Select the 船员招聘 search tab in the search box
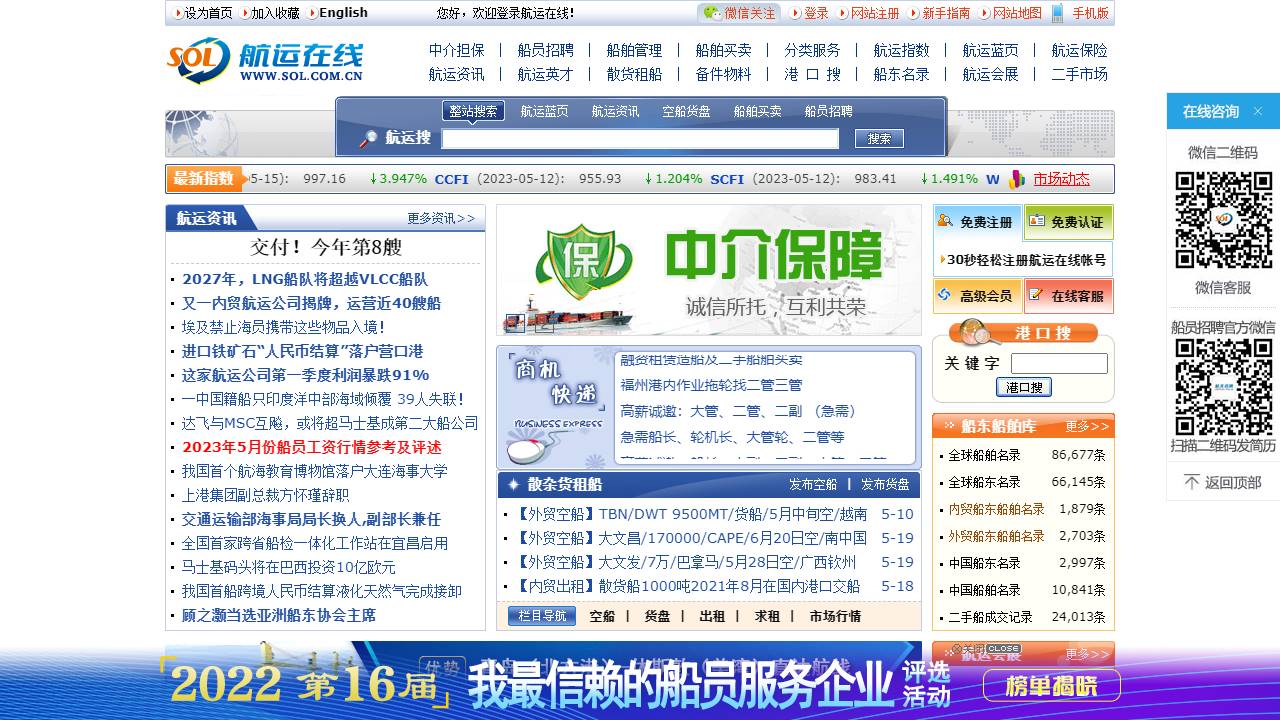Viewport: 1280px width, 720px height. (x=828, y=112)
